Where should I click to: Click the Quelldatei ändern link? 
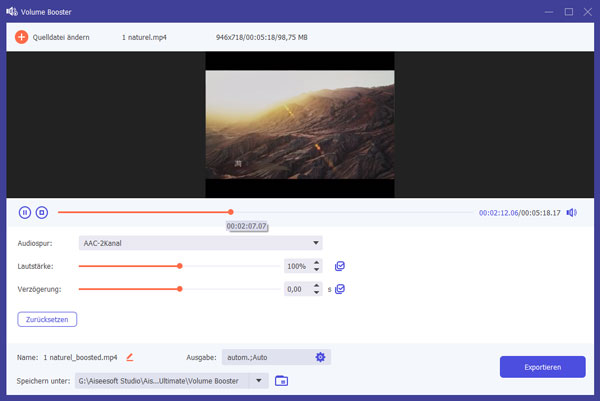61,37
